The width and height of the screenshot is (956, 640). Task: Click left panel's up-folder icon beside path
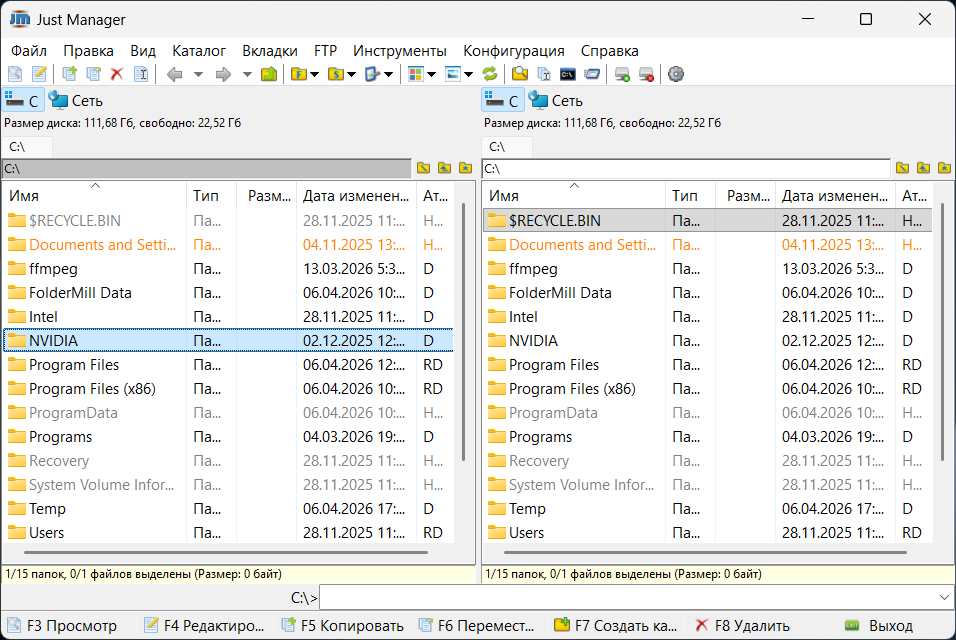(444, 168)
